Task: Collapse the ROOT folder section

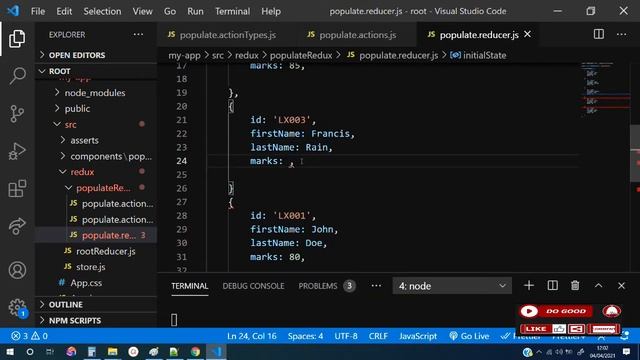Action: point(96,71)
